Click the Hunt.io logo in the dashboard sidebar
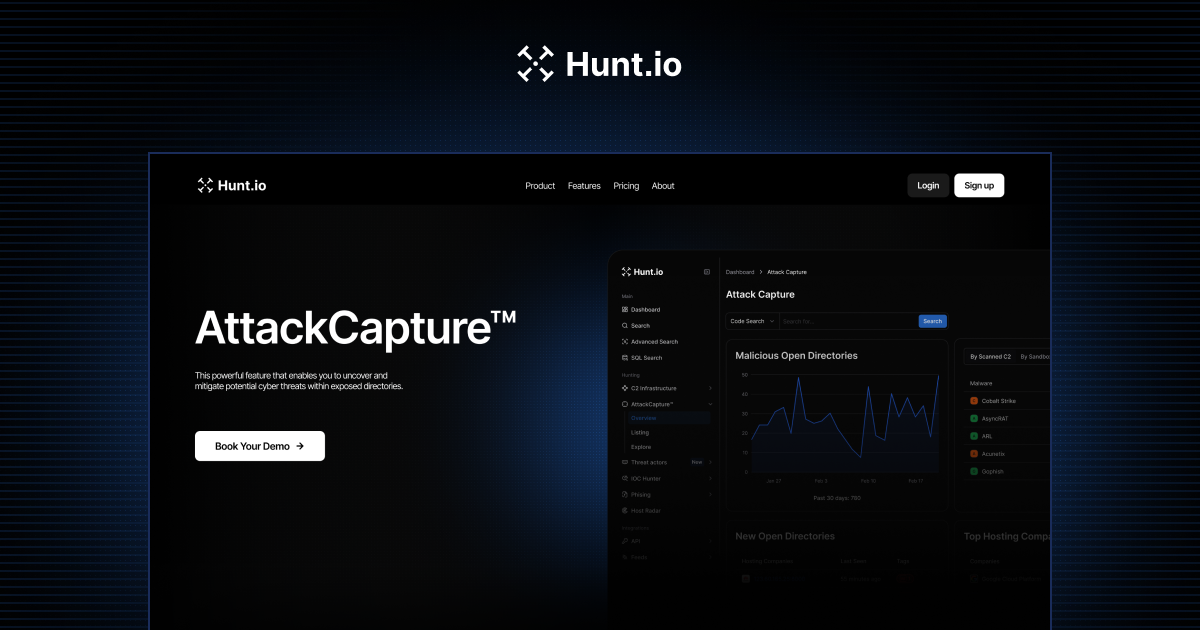The width and height of the screenshot is (1200, 630). click(641, 271)
